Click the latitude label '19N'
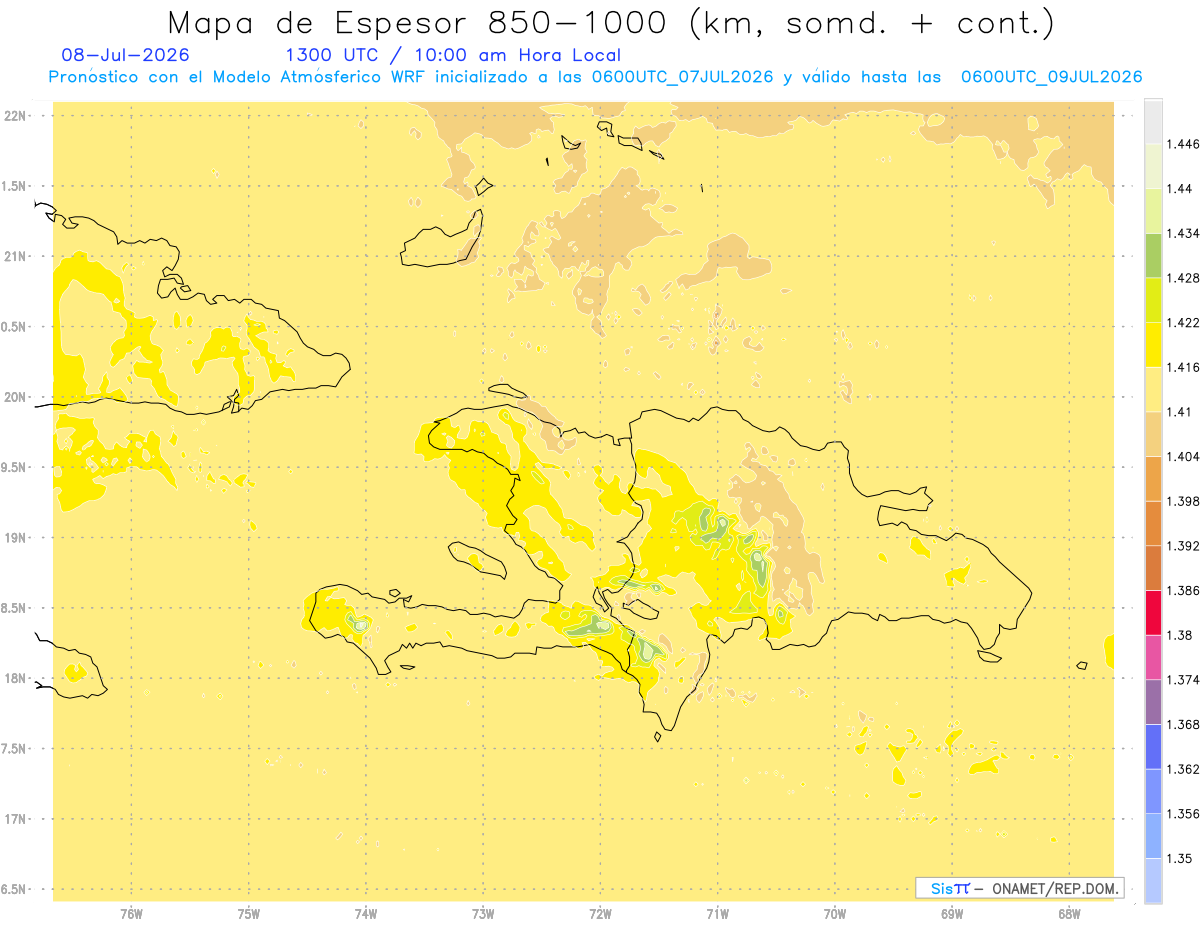Image resolution: width=1200 pixels, height=927 pixels. coord(15,538)
